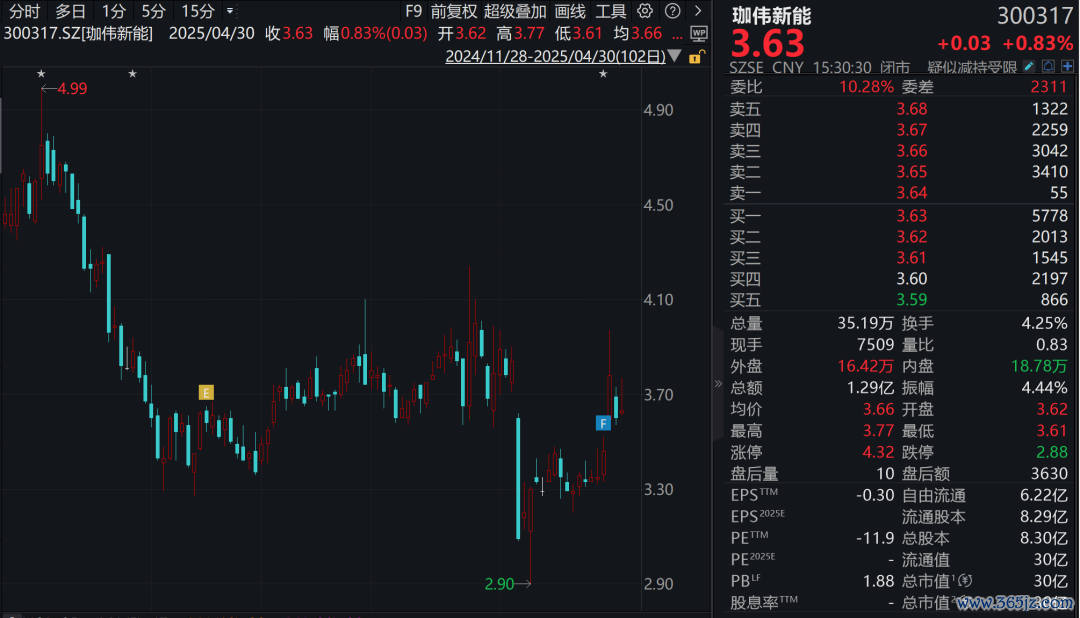Click the 跌停 price 2.88

pyautogui.click(x=1052, y=453)
